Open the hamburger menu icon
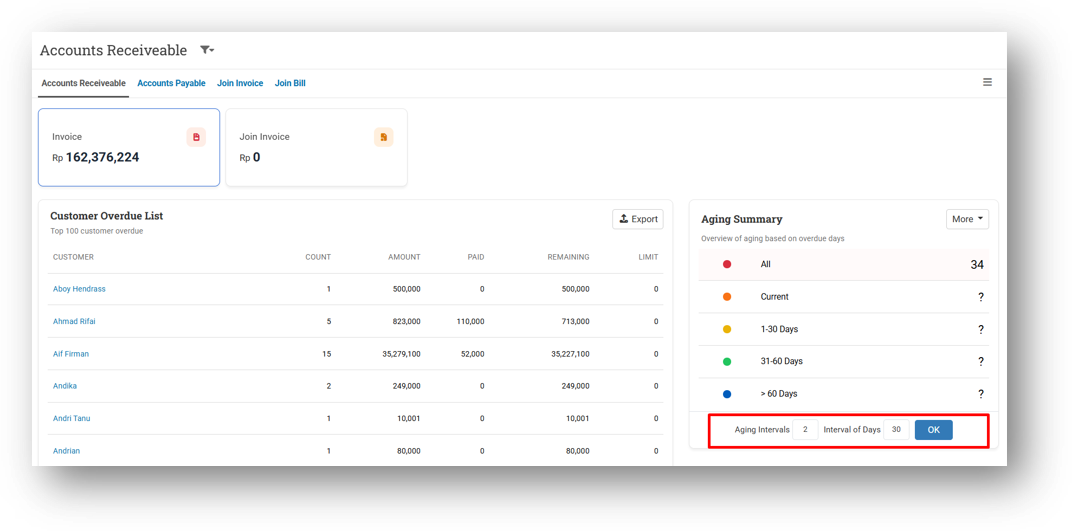 987,82
